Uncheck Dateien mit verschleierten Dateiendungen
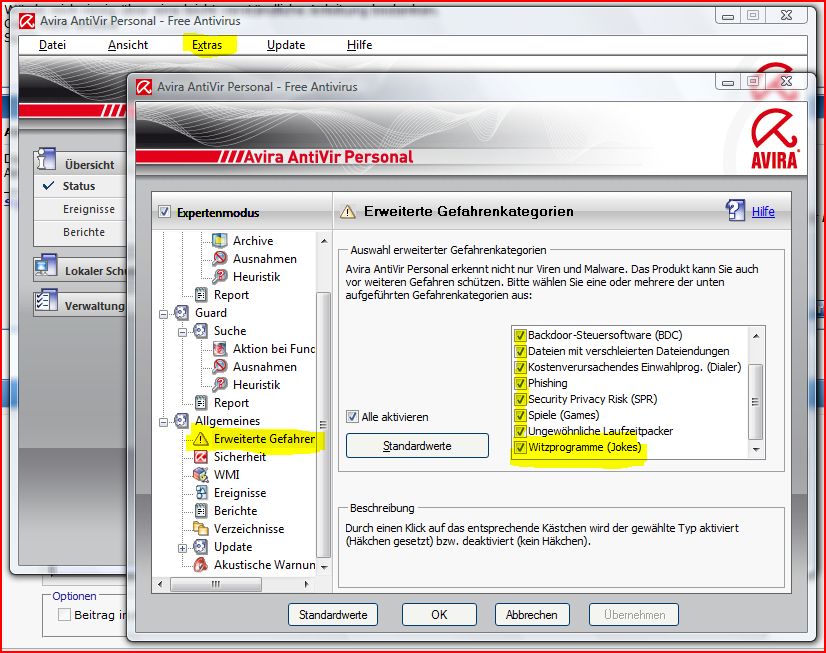The image size is (826, 653). point(520,351)
